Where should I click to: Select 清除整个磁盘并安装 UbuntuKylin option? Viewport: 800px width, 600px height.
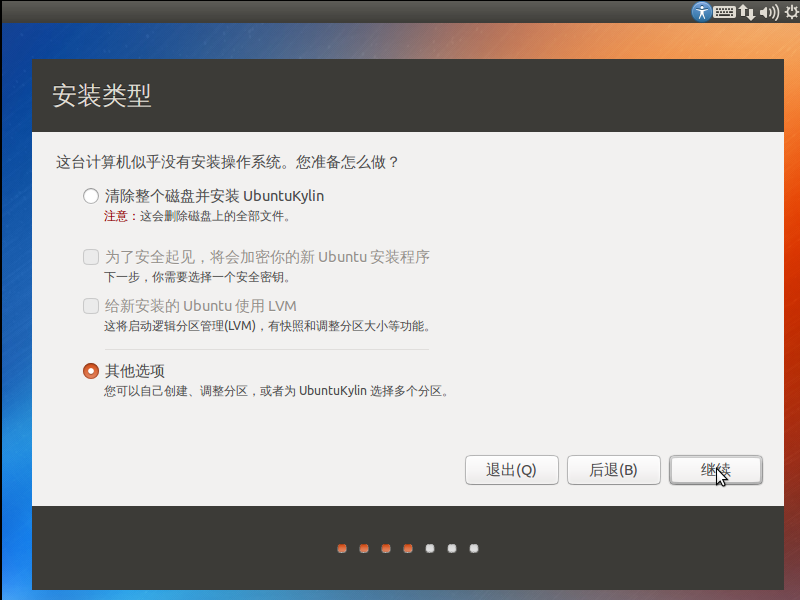pos(91,196)
